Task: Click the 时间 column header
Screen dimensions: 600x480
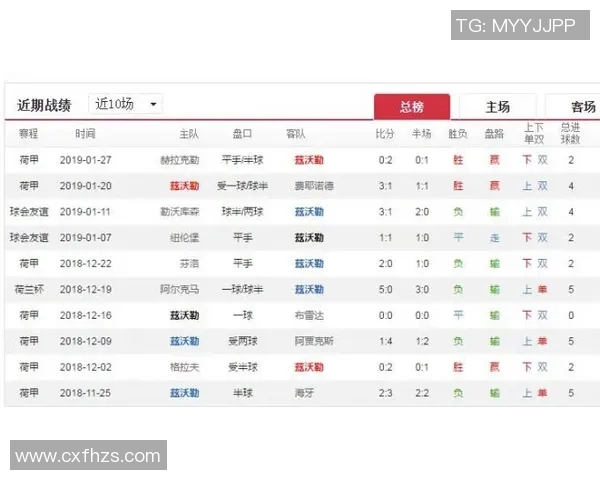Action: pos(85,134)
